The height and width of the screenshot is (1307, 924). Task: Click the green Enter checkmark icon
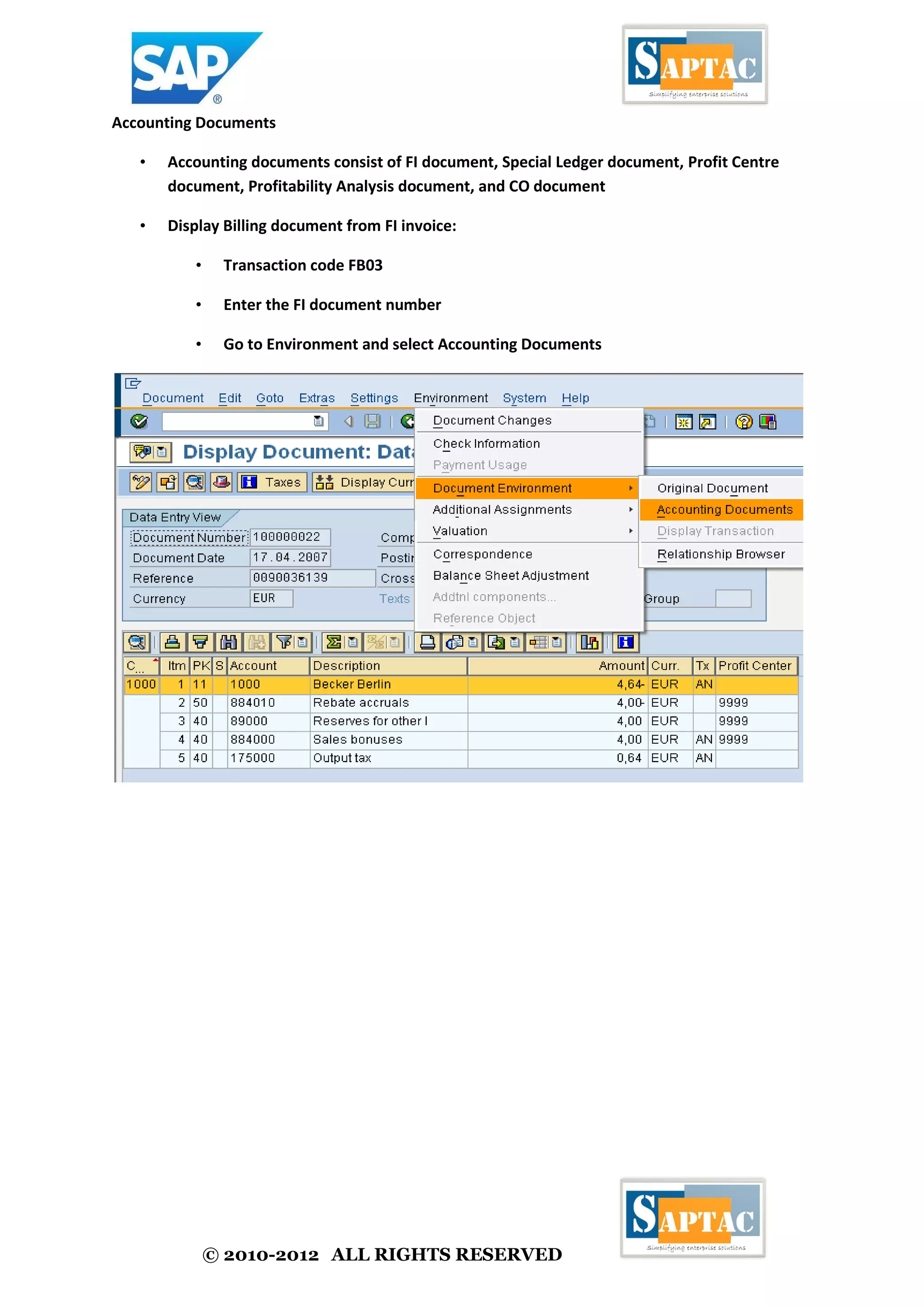(139, 421)
